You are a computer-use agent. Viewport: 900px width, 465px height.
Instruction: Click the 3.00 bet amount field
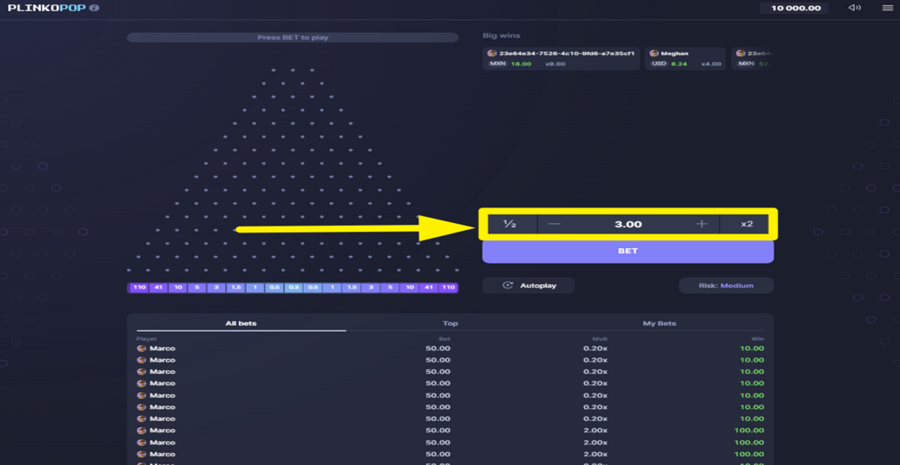point(628,224)
